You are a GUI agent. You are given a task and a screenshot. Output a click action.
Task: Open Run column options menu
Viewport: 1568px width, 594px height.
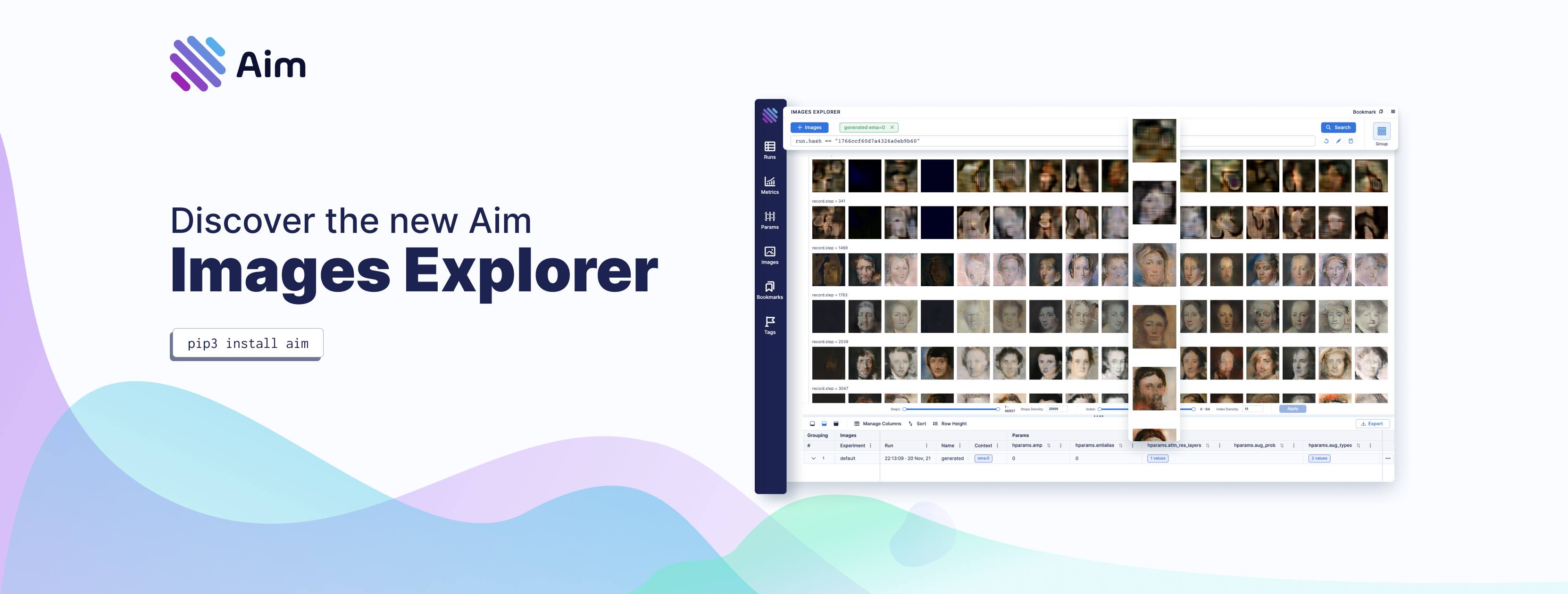coord(926,445)
